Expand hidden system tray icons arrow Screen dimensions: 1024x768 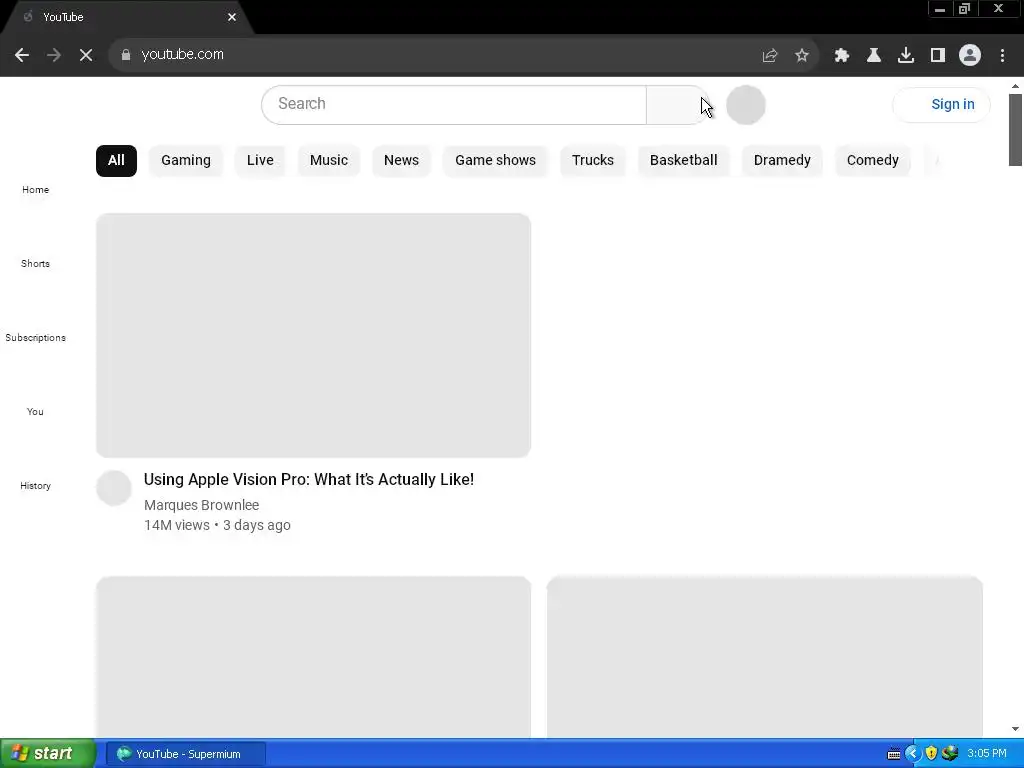(x=912, y=754)
